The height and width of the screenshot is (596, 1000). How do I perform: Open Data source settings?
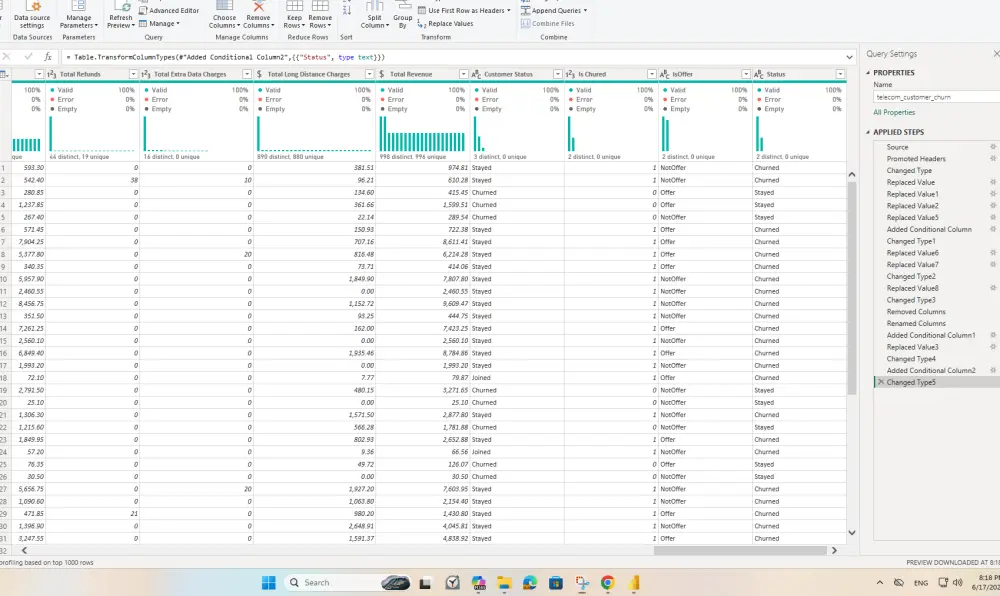tap(32, 15)
